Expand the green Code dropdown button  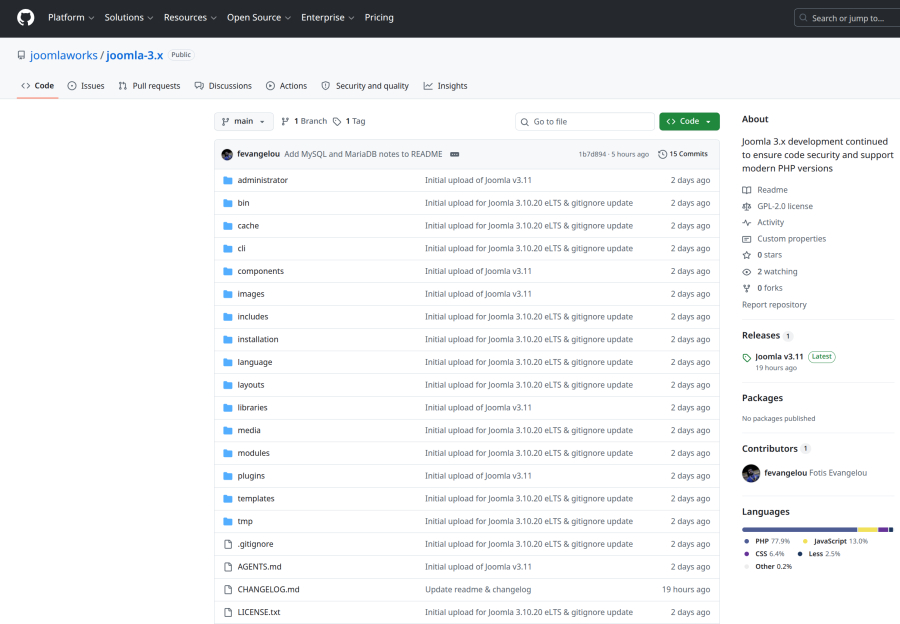pos(689,121)
